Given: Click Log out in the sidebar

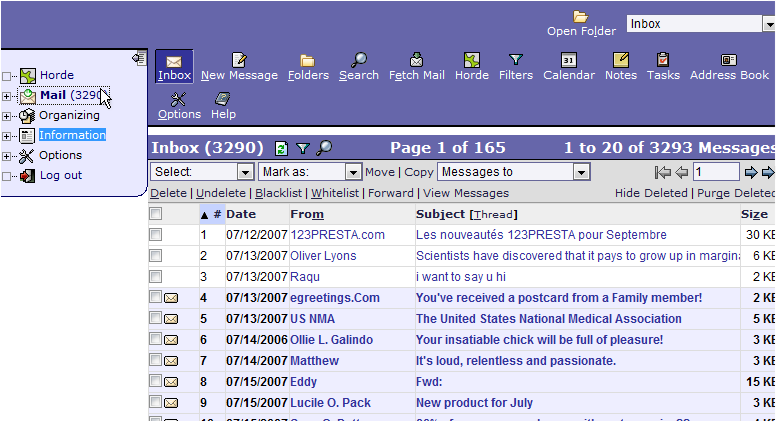Looking at the screenshot, I should click(60, 175).
